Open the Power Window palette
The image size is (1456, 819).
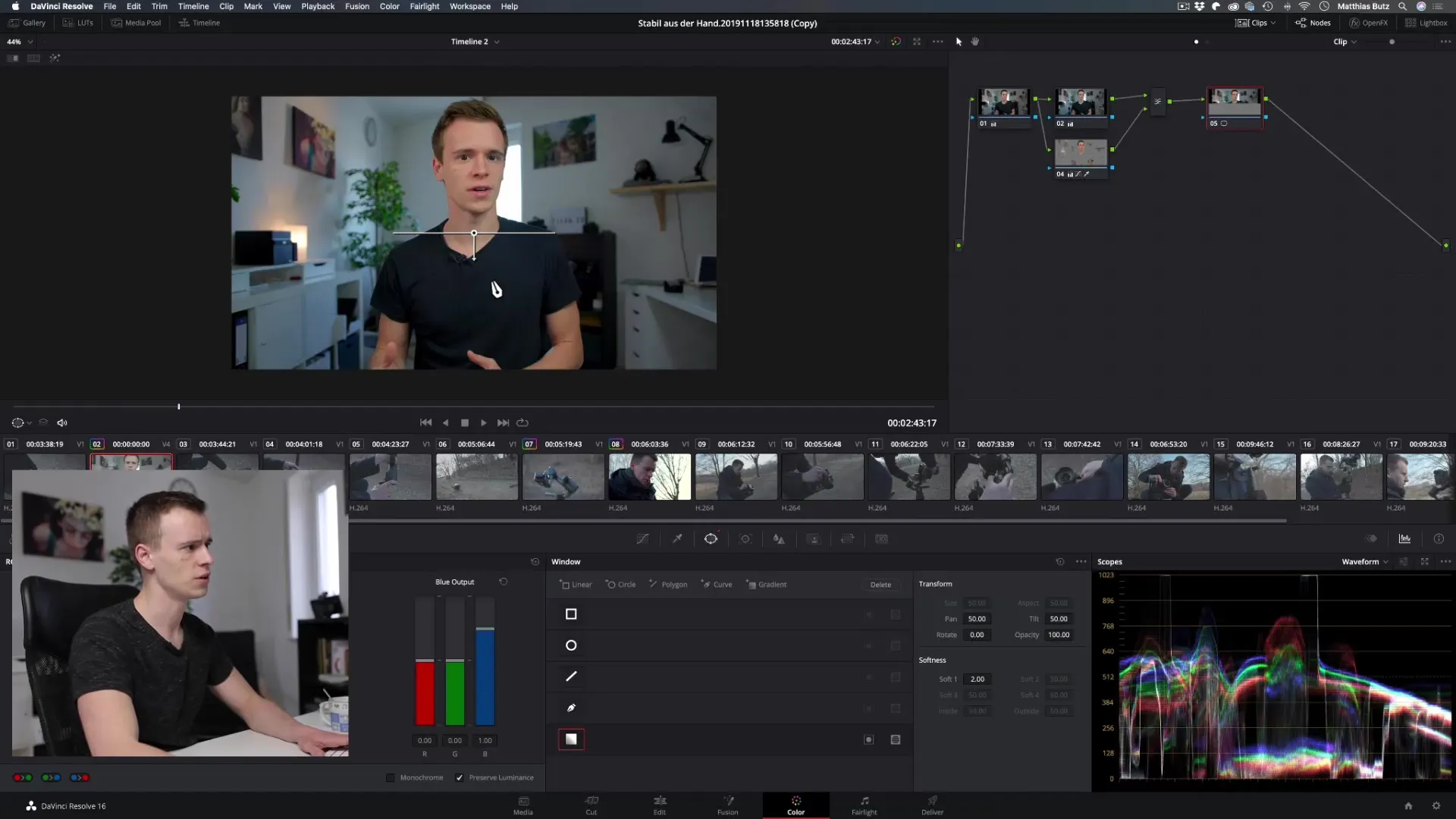(x=711, y=538)
